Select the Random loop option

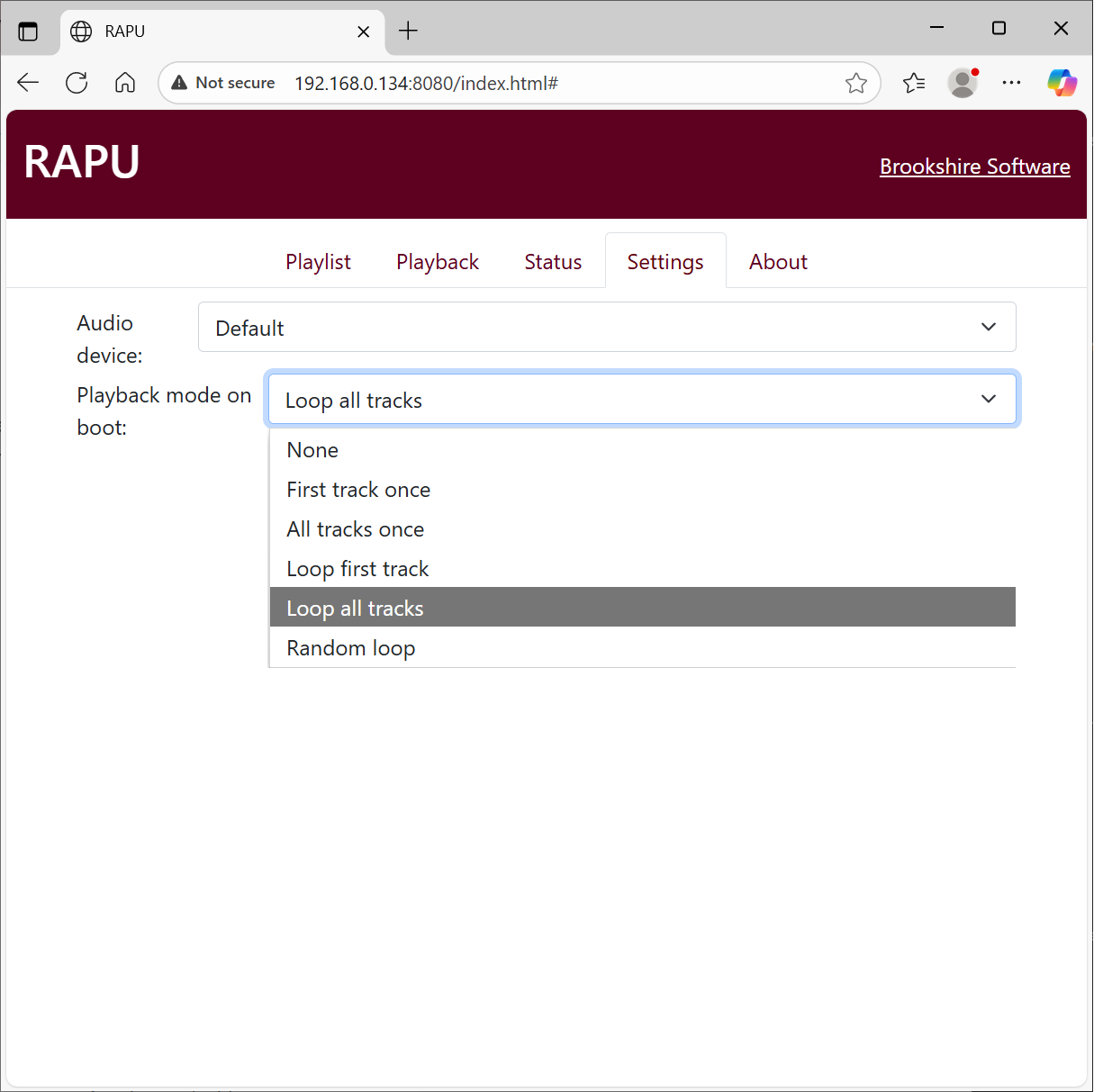coord(350,648)
